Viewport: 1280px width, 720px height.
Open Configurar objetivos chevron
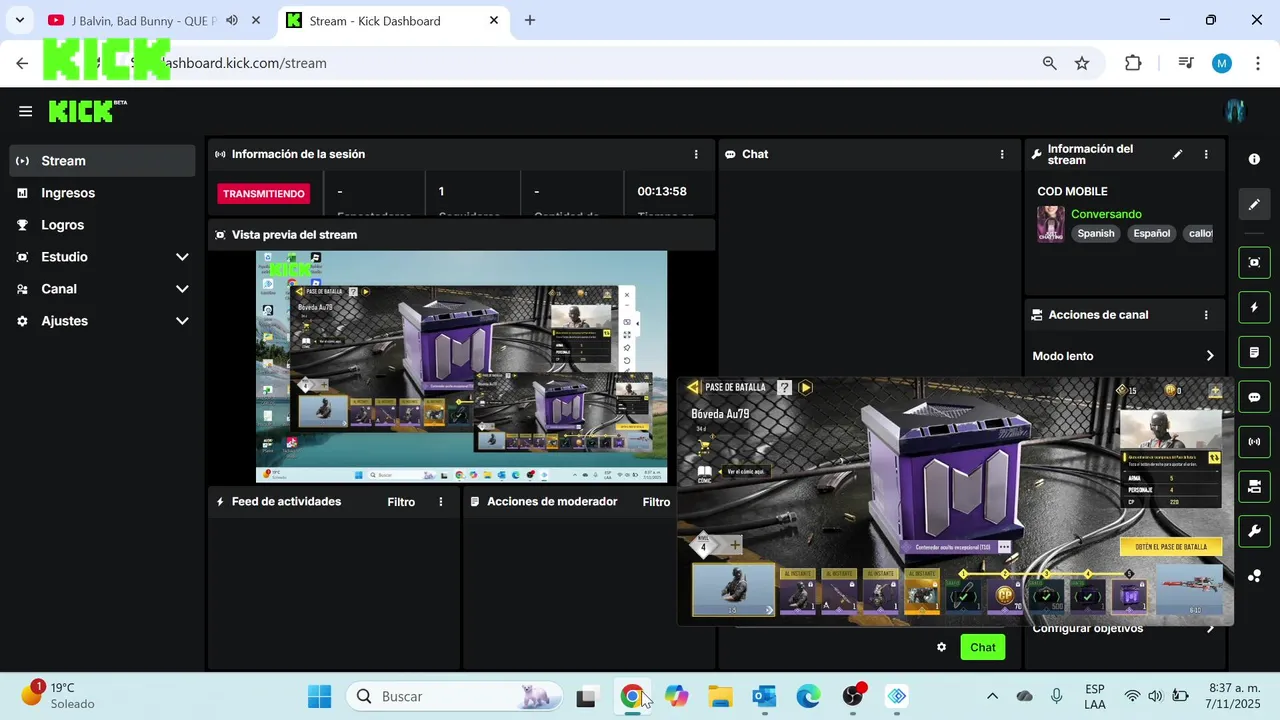(1210, 628)
